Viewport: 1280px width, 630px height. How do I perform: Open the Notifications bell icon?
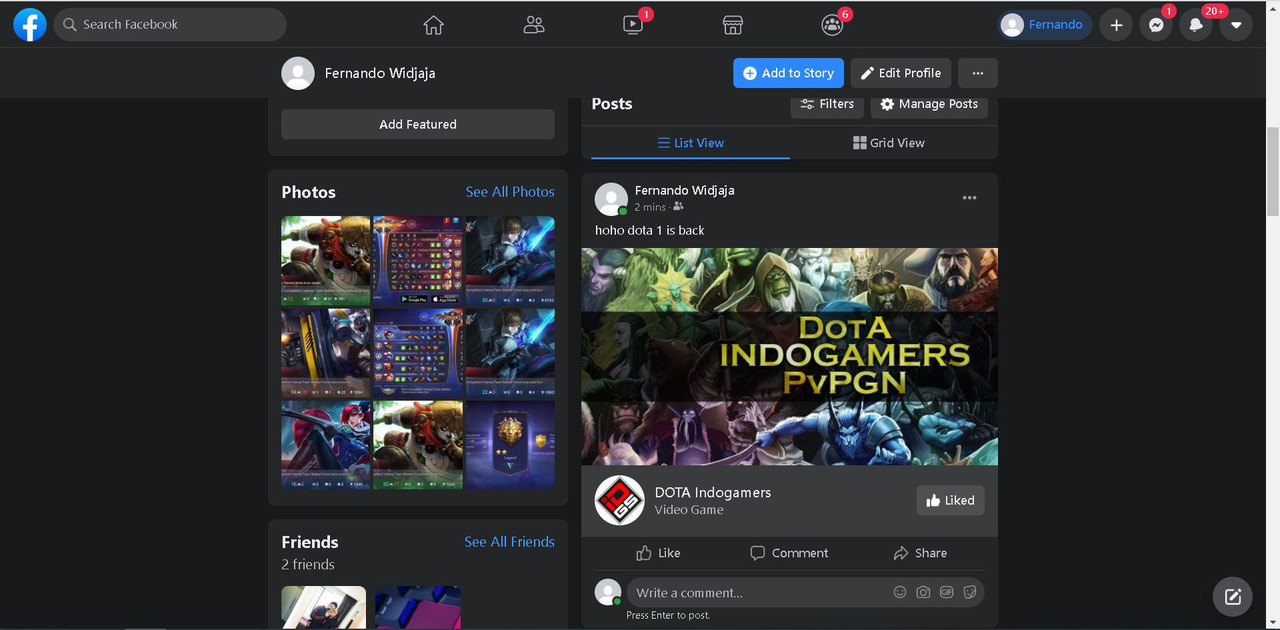tap(1196, 25)
